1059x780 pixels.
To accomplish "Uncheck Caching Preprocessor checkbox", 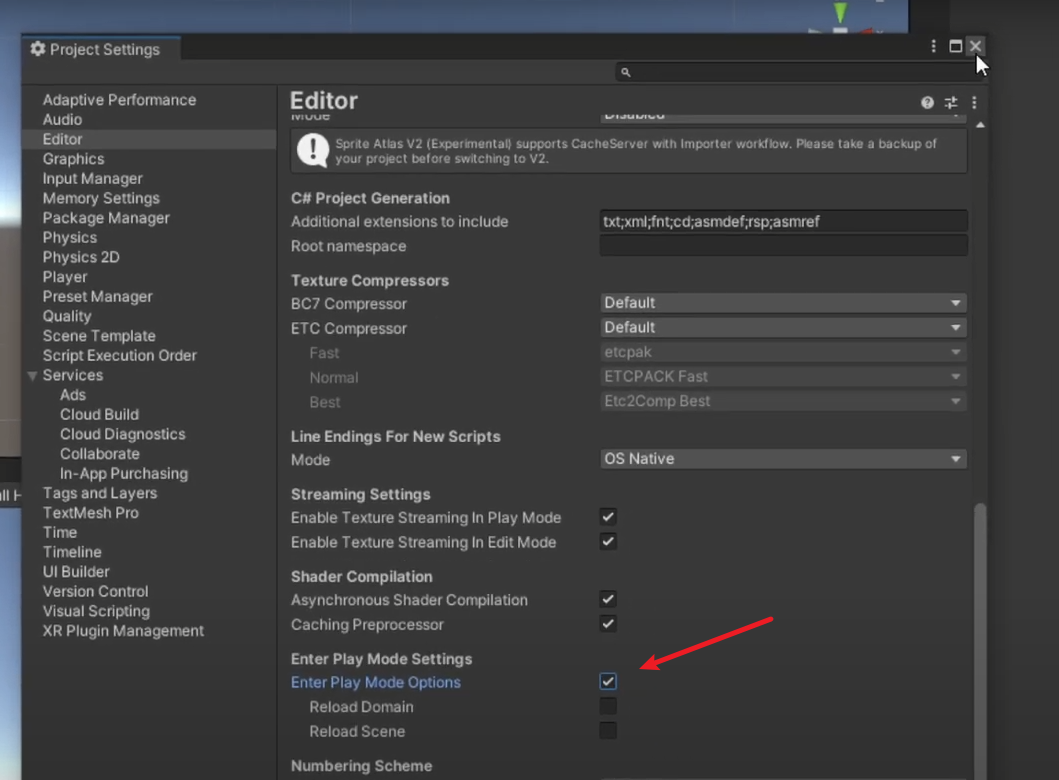I will click(608, 623).
